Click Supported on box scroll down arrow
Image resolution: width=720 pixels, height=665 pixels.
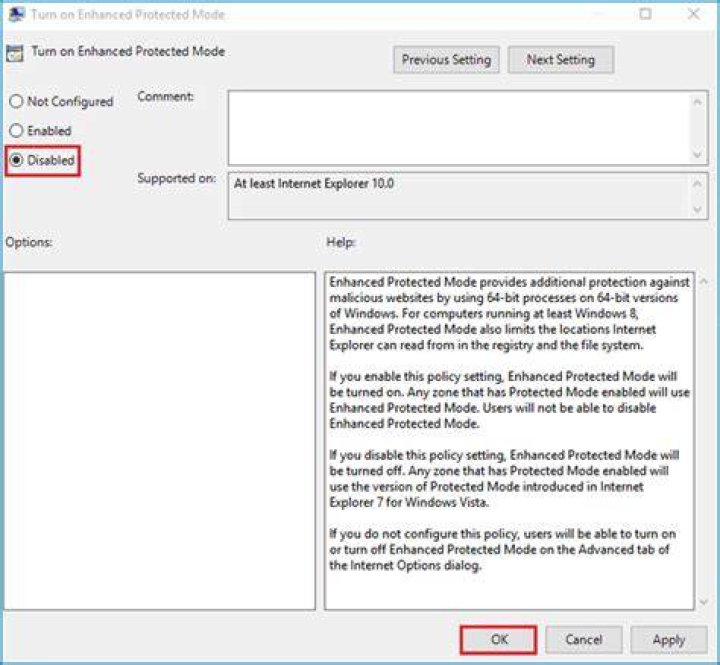[697, 209]
